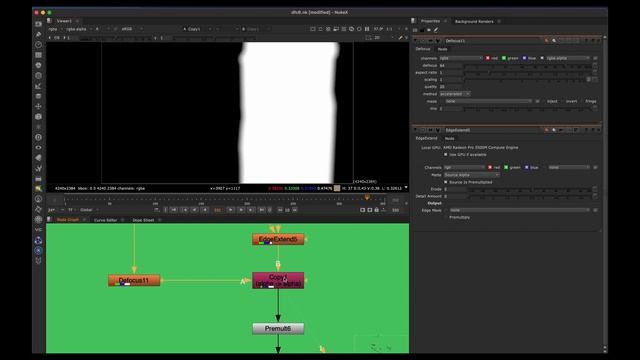Toggle the blue channel checkbox in Defocus11

pos(524,58)
